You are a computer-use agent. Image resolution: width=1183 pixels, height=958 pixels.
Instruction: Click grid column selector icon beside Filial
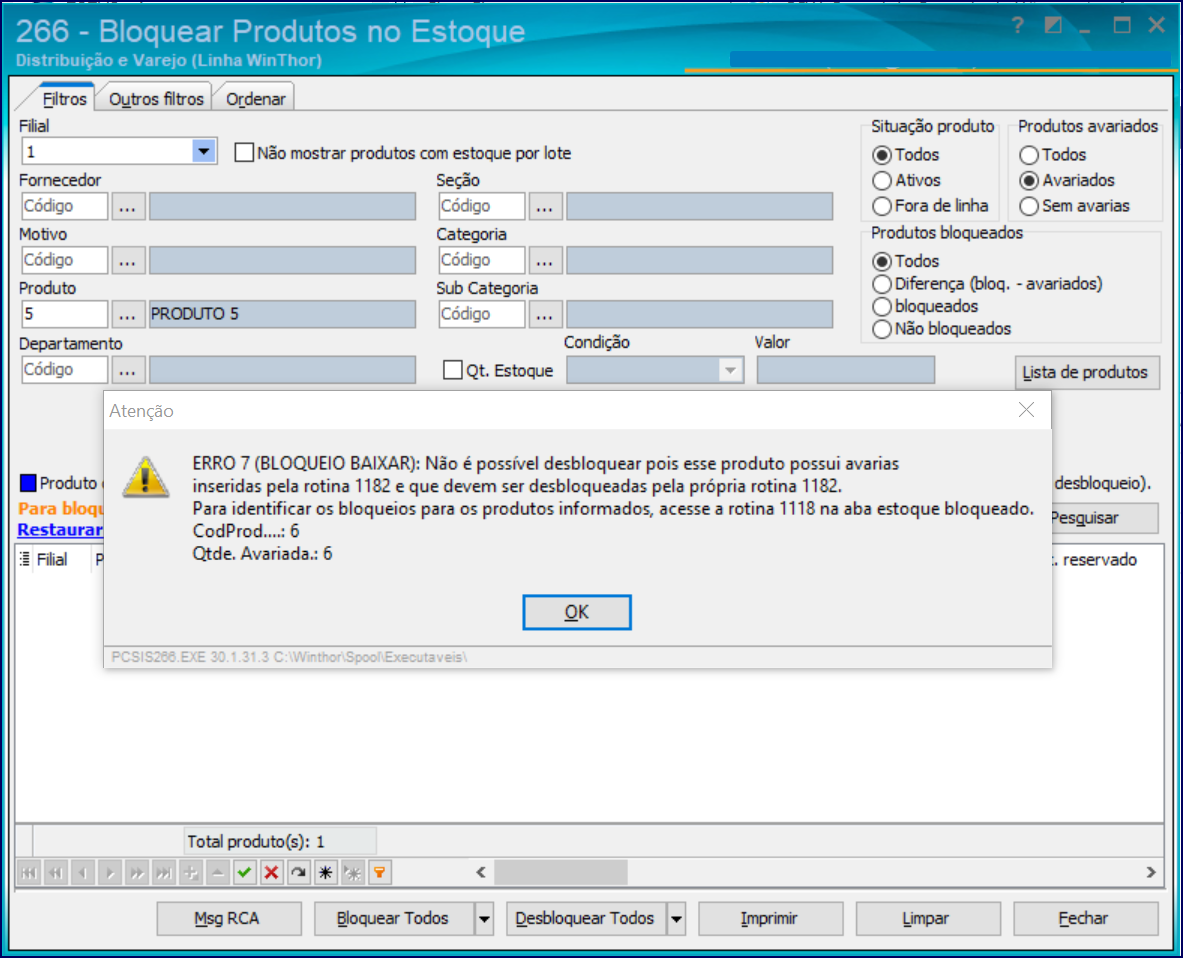pos(25,559)
